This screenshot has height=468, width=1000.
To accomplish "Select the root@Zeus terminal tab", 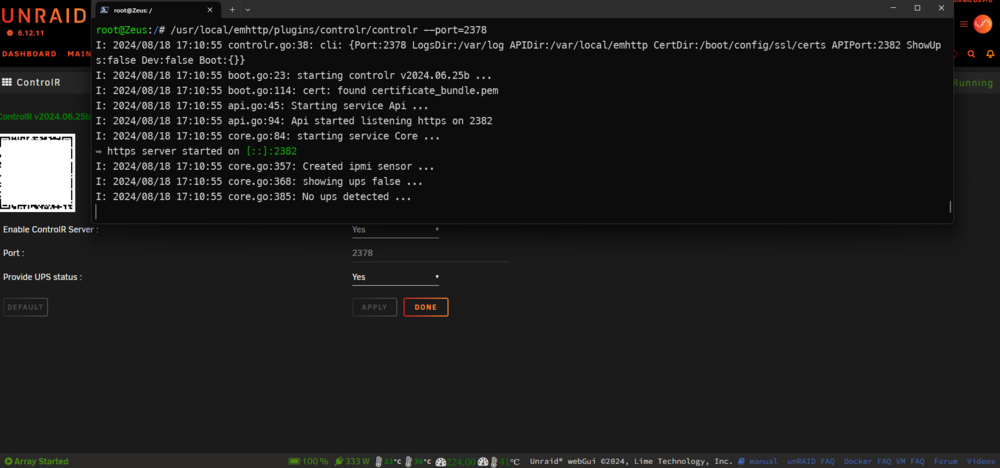I will [157, 10].
